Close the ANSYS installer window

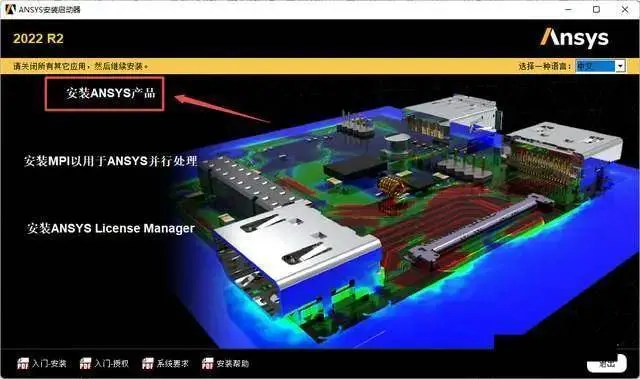click(x=625, y=9)
